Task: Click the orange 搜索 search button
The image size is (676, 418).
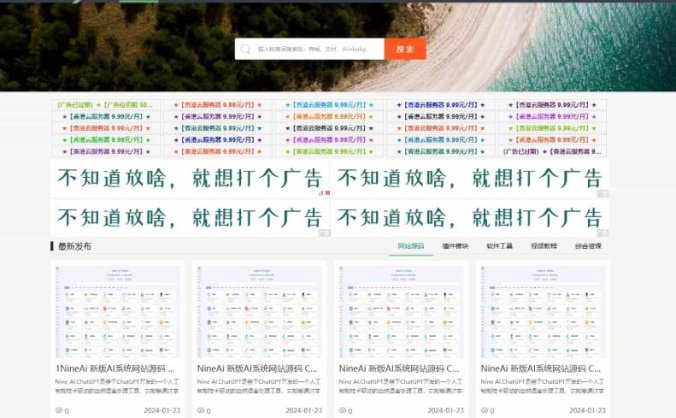Action: [405, 49]
